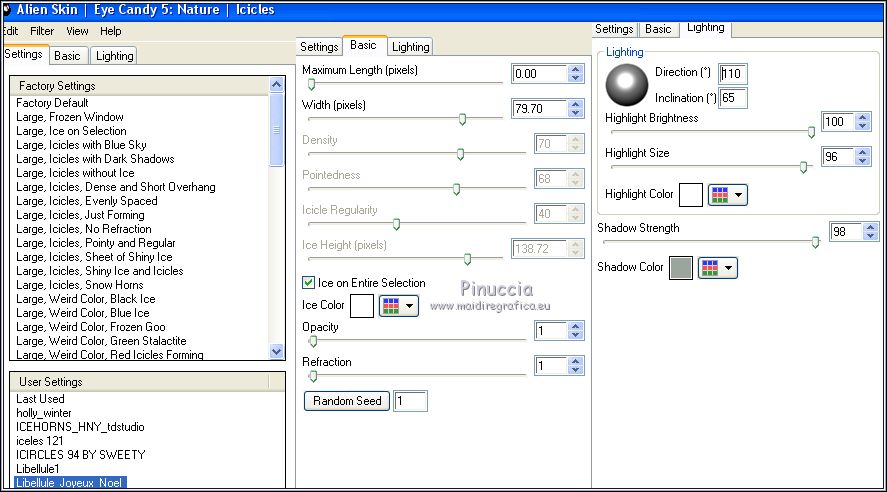Open the Help menu

(110, 31)
